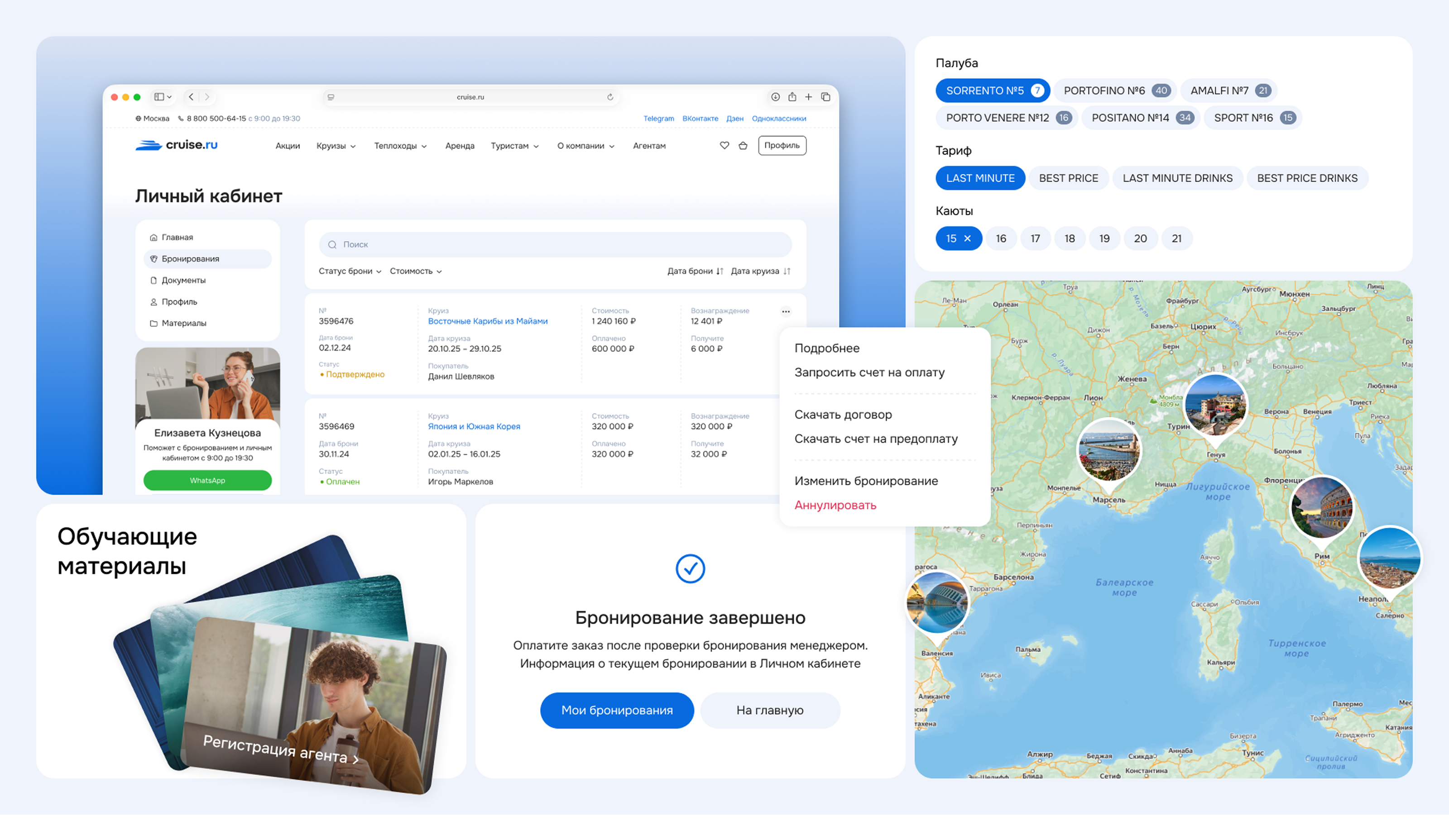This screenshot has height=840, width=1449.
Task: Choose Подробнее in the context menu
Action: pyautogui.click(x=827, y=348)
